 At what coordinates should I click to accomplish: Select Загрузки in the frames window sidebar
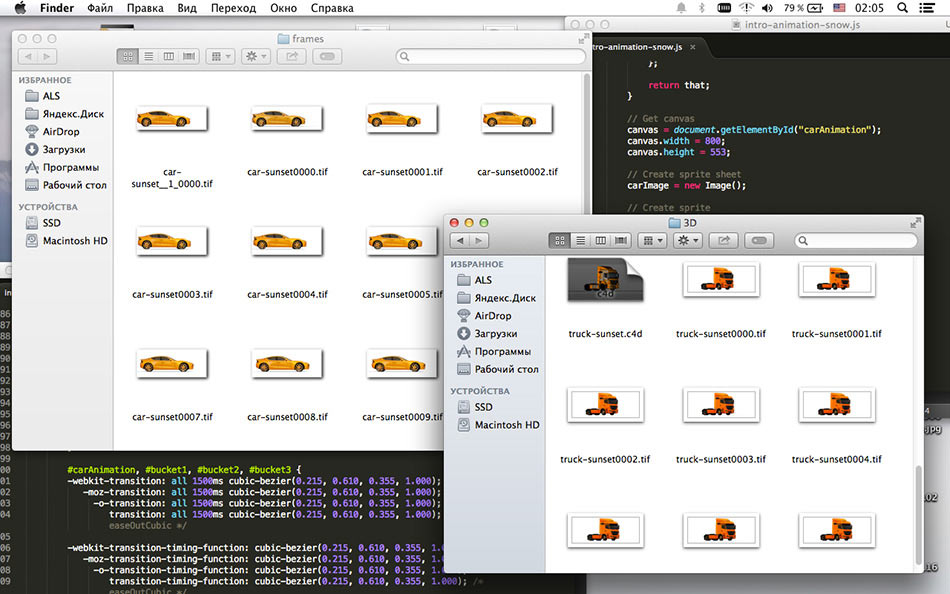click(x=62, y=150)
